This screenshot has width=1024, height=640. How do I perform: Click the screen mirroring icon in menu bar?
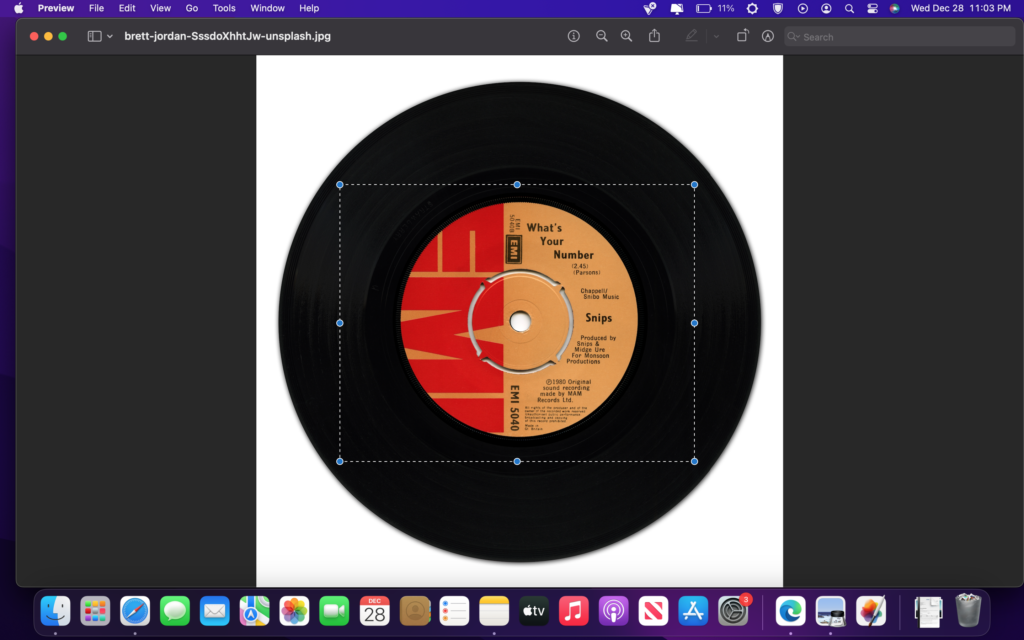[677, 8]
